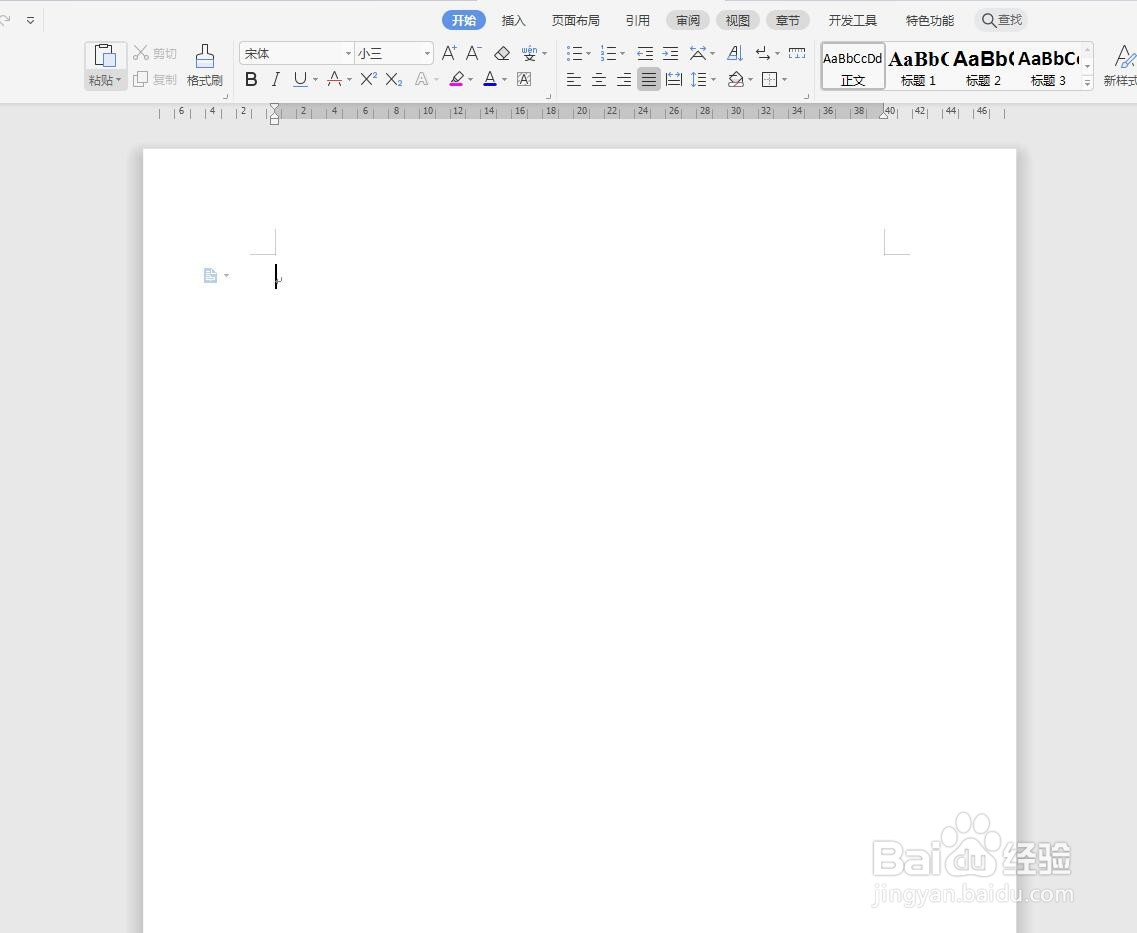Screen dimensions: 1137x933
Task: Open the 审阅 tab
Action: tap(687, 20)
